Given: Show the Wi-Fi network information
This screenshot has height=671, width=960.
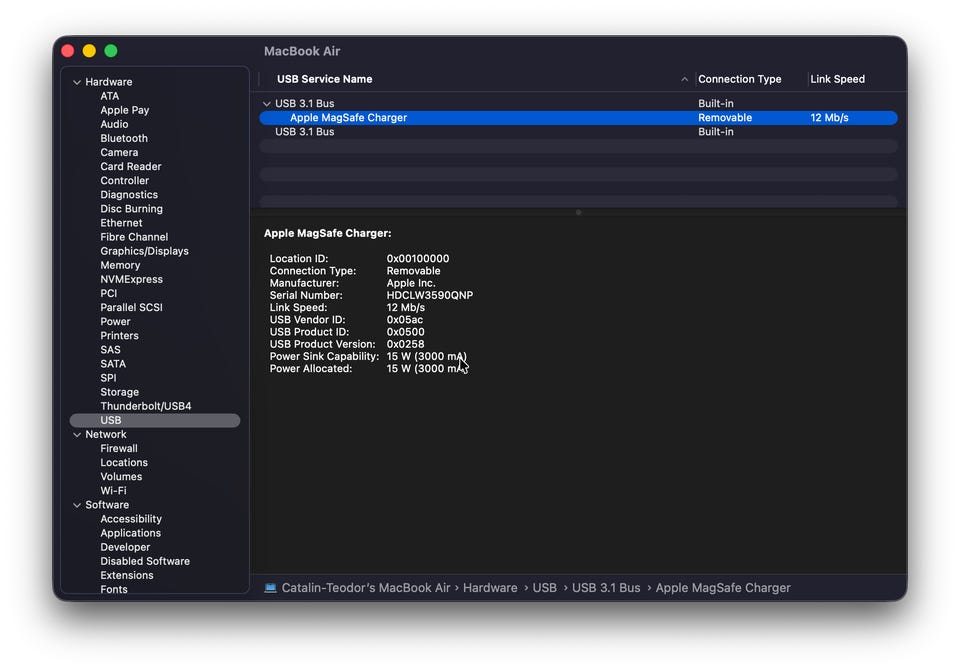Looking at the screenshot, I should [x=113, y=491].
